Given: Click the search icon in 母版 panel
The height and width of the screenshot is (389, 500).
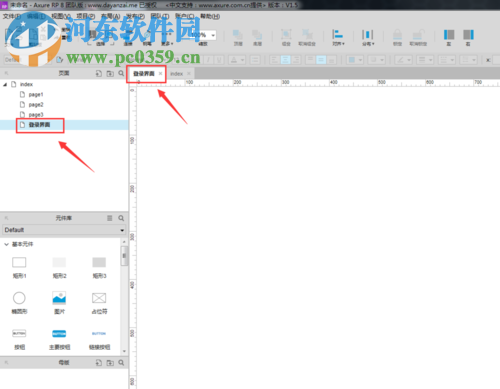Looking at the screenshot, I should (121, 363).
